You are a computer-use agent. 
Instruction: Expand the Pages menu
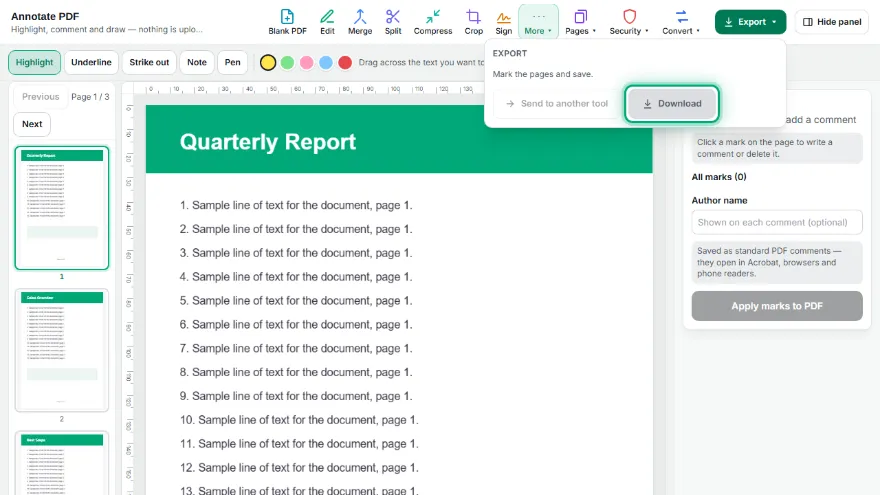(x=580, y=22)
